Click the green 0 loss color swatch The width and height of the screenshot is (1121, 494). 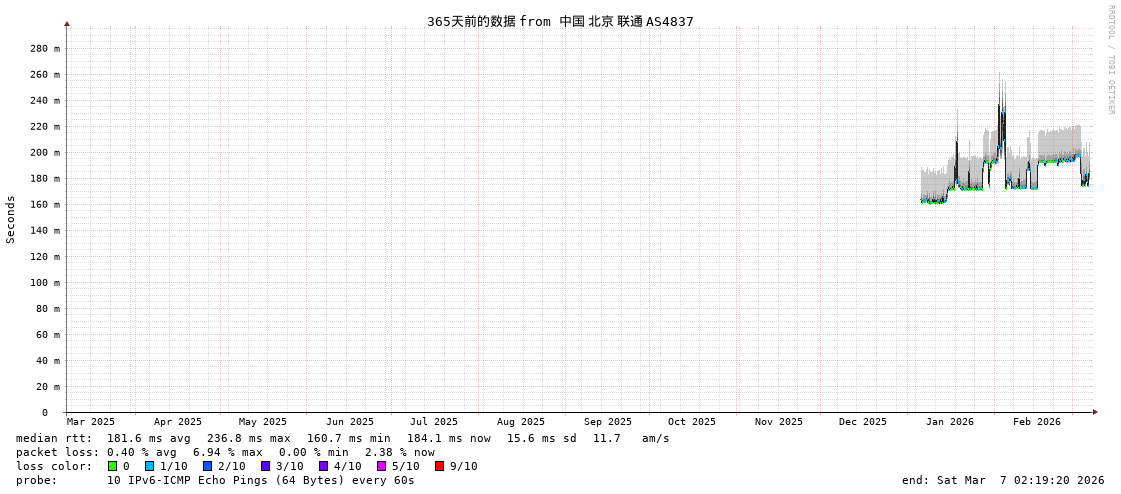click(x=113, y=466)
